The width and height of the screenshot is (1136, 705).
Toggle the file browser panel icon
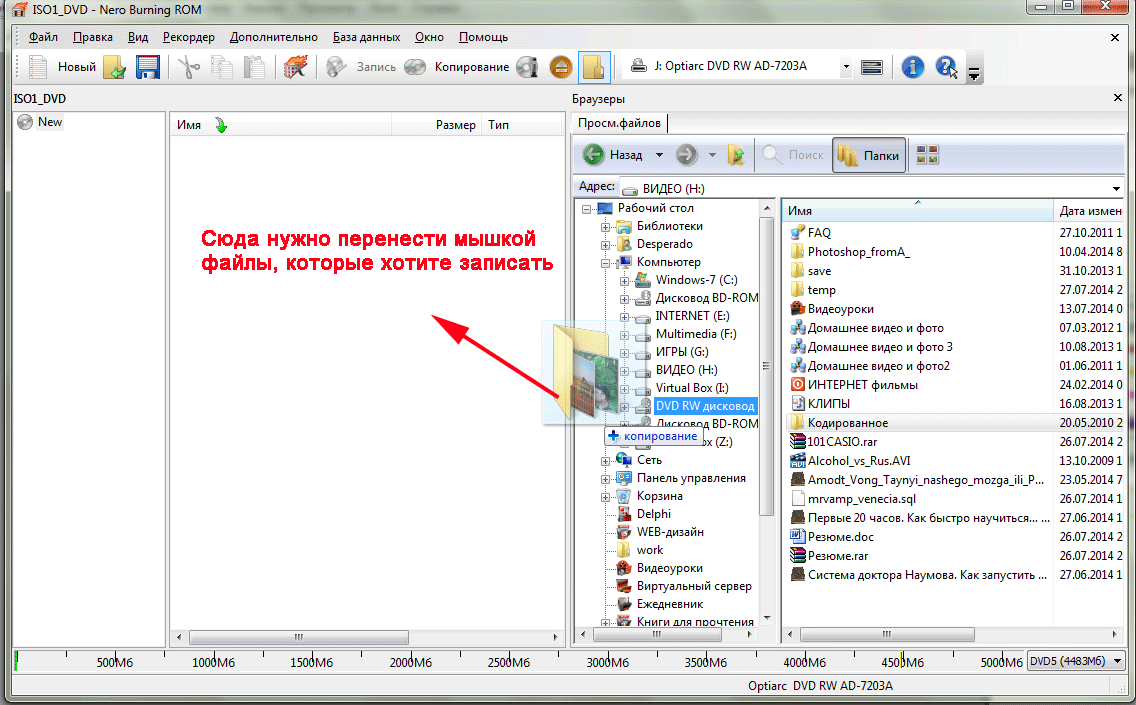(594, 67)
